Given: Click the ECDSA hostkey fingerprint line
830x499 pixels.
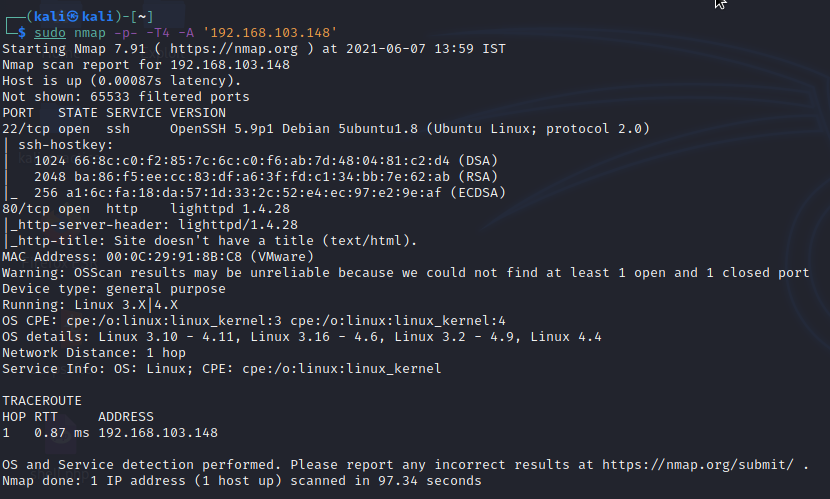Looking at the screenshot, I should [x=270, y=193].
